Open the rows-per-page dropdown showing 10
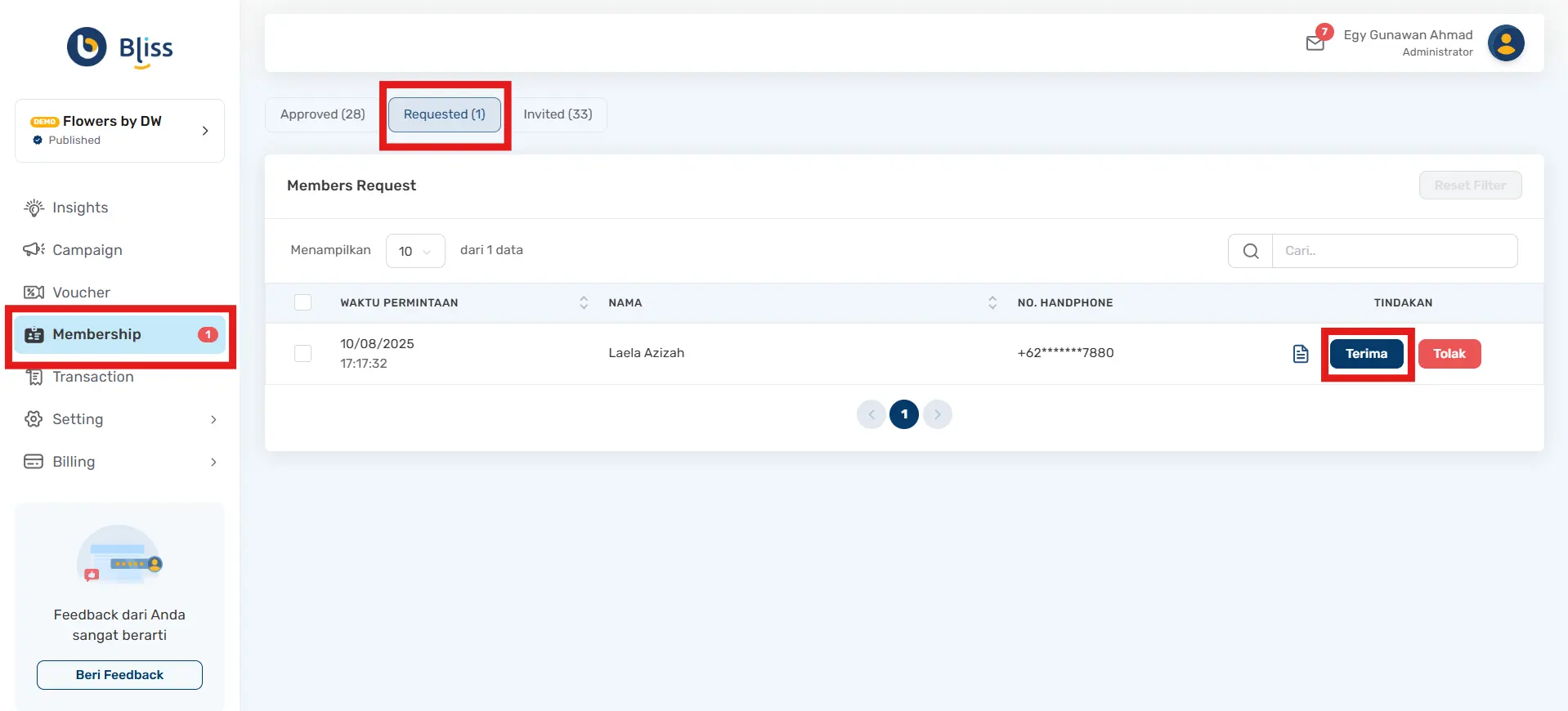 [x=414, y=251]
